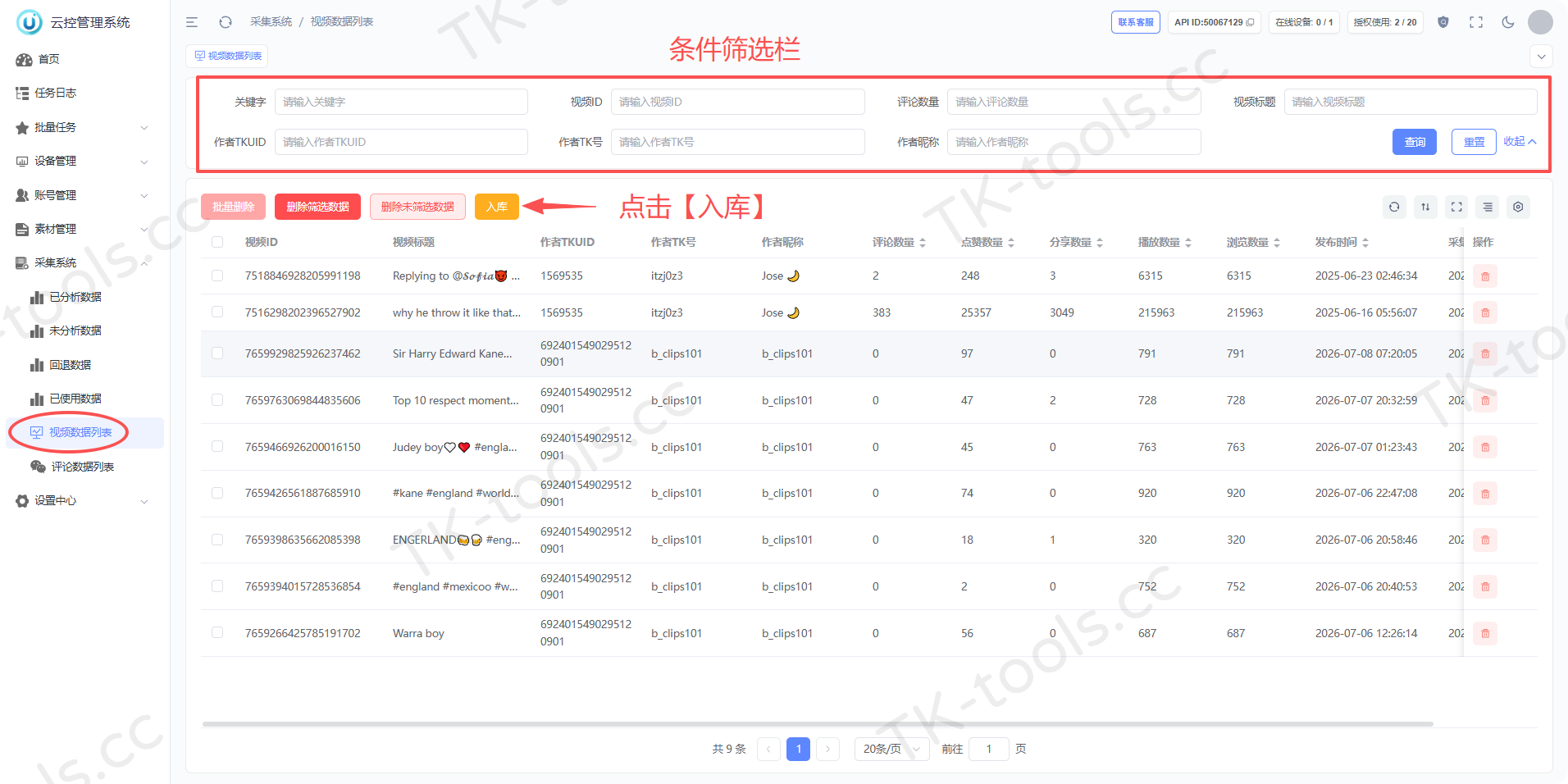Click the 查询 search button
The image size is (1568, 784).
tap(1415, 142)
